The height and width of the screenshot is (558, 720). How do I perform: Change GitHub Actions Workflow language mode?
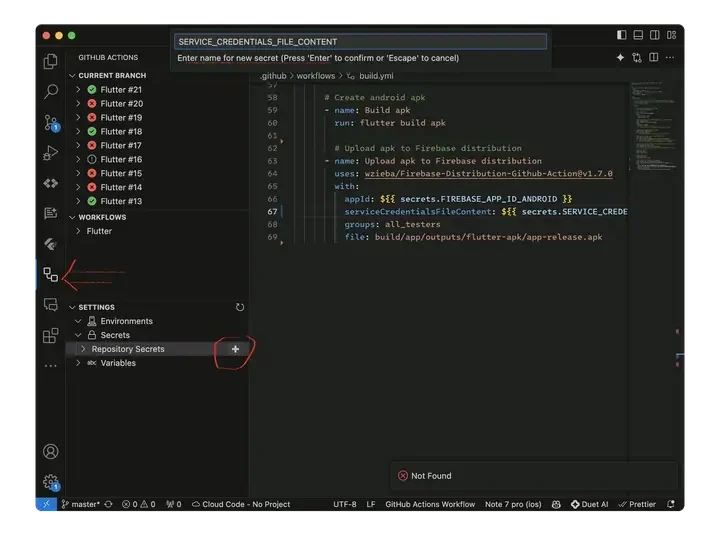430,504
